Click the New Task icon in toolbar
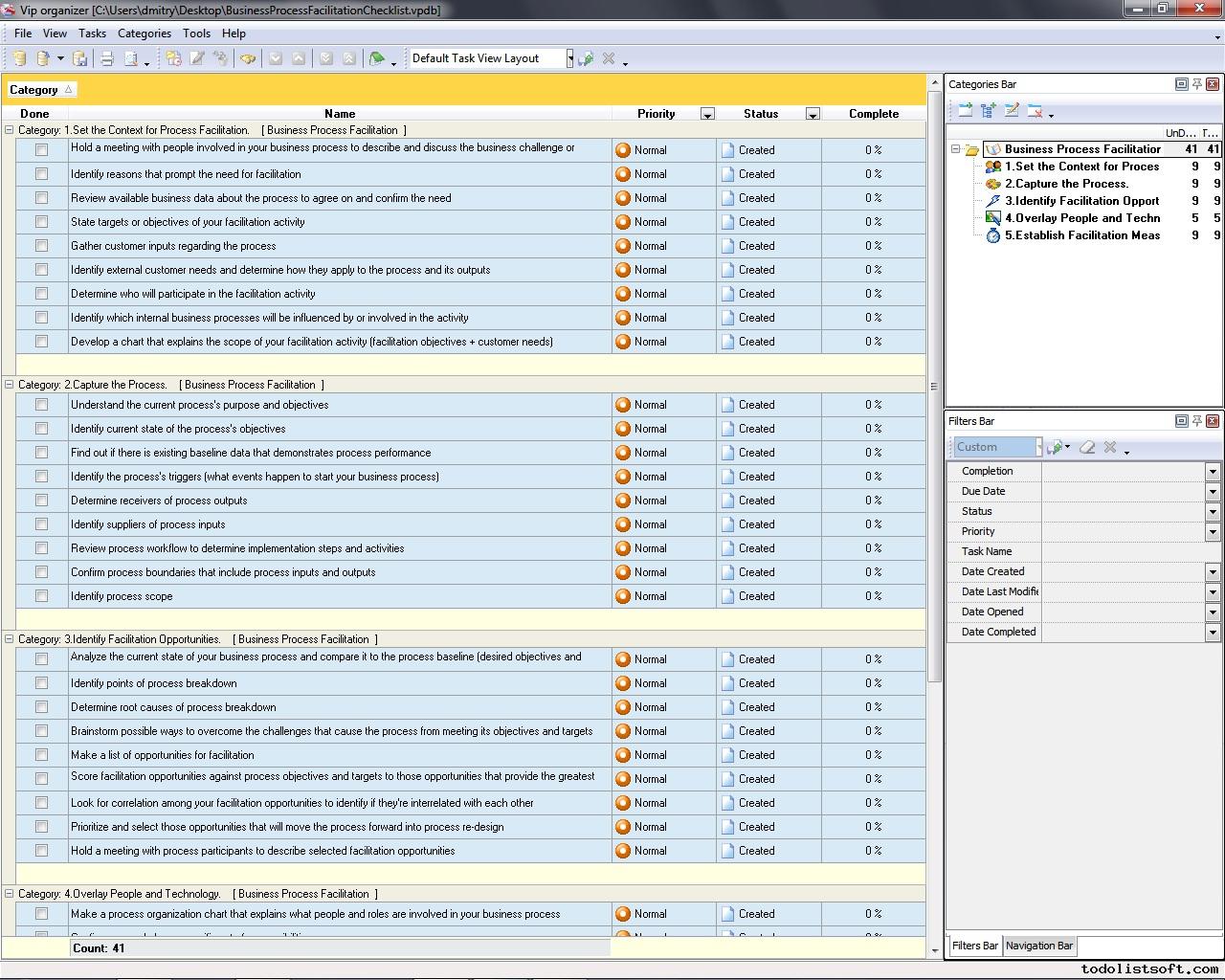1225x980 pixels. (173, 58)
